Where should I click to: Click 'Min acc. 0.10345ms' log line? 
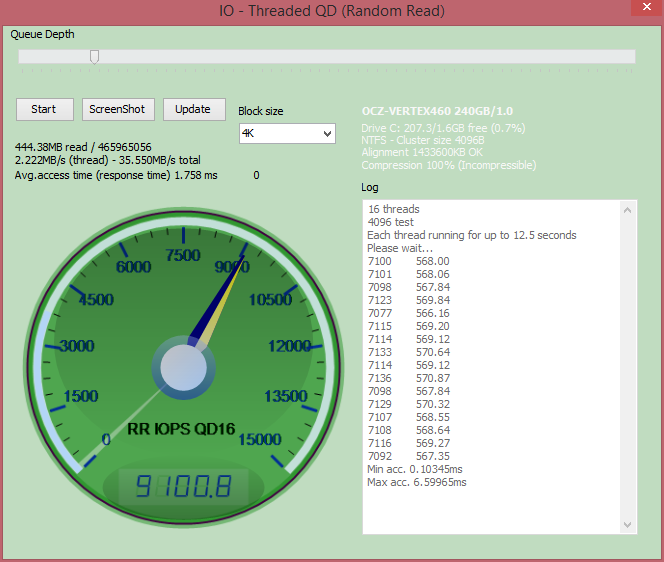(415, 469)
